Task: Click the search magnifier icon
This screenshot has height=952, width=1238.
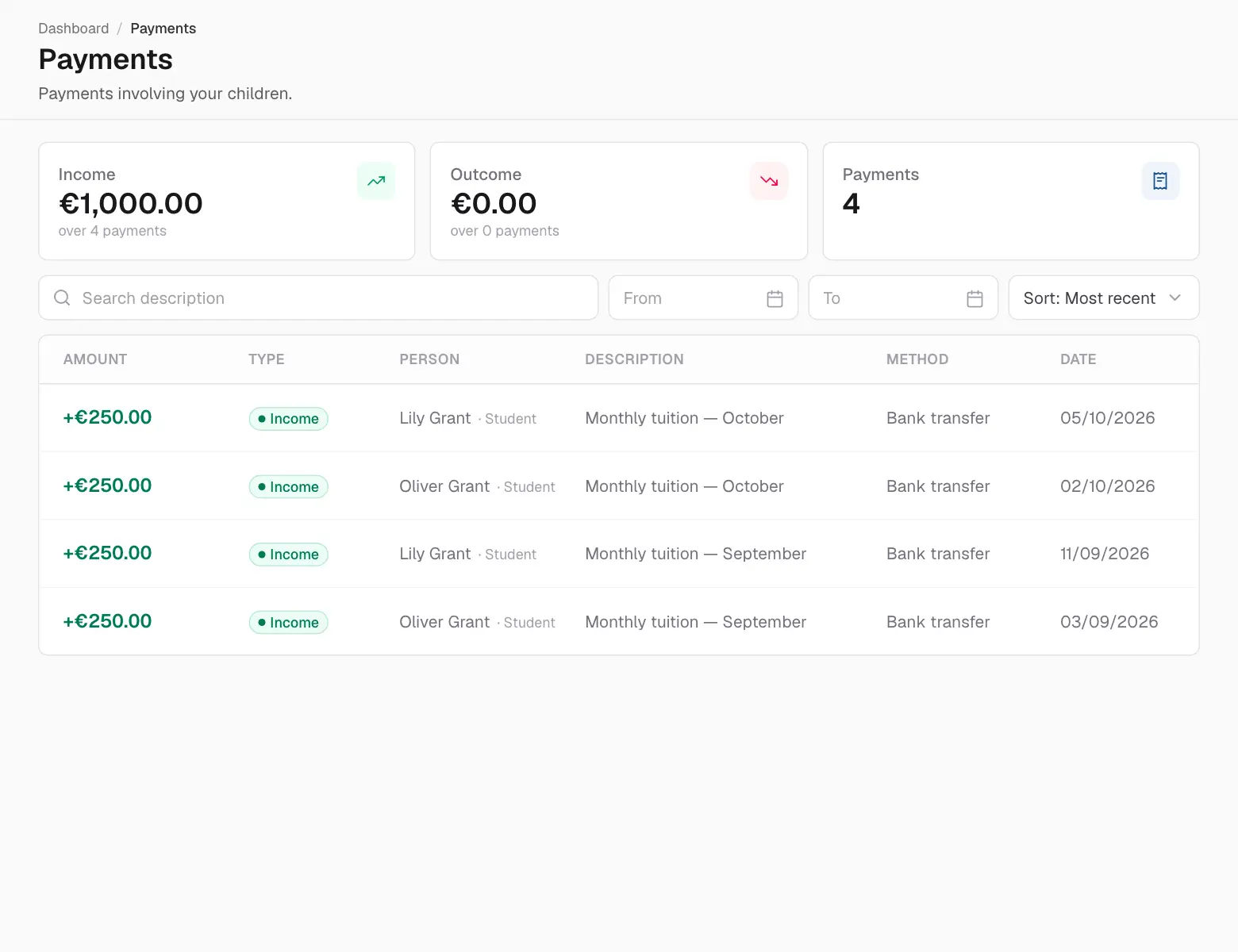Action: click(x=62, y=297)
